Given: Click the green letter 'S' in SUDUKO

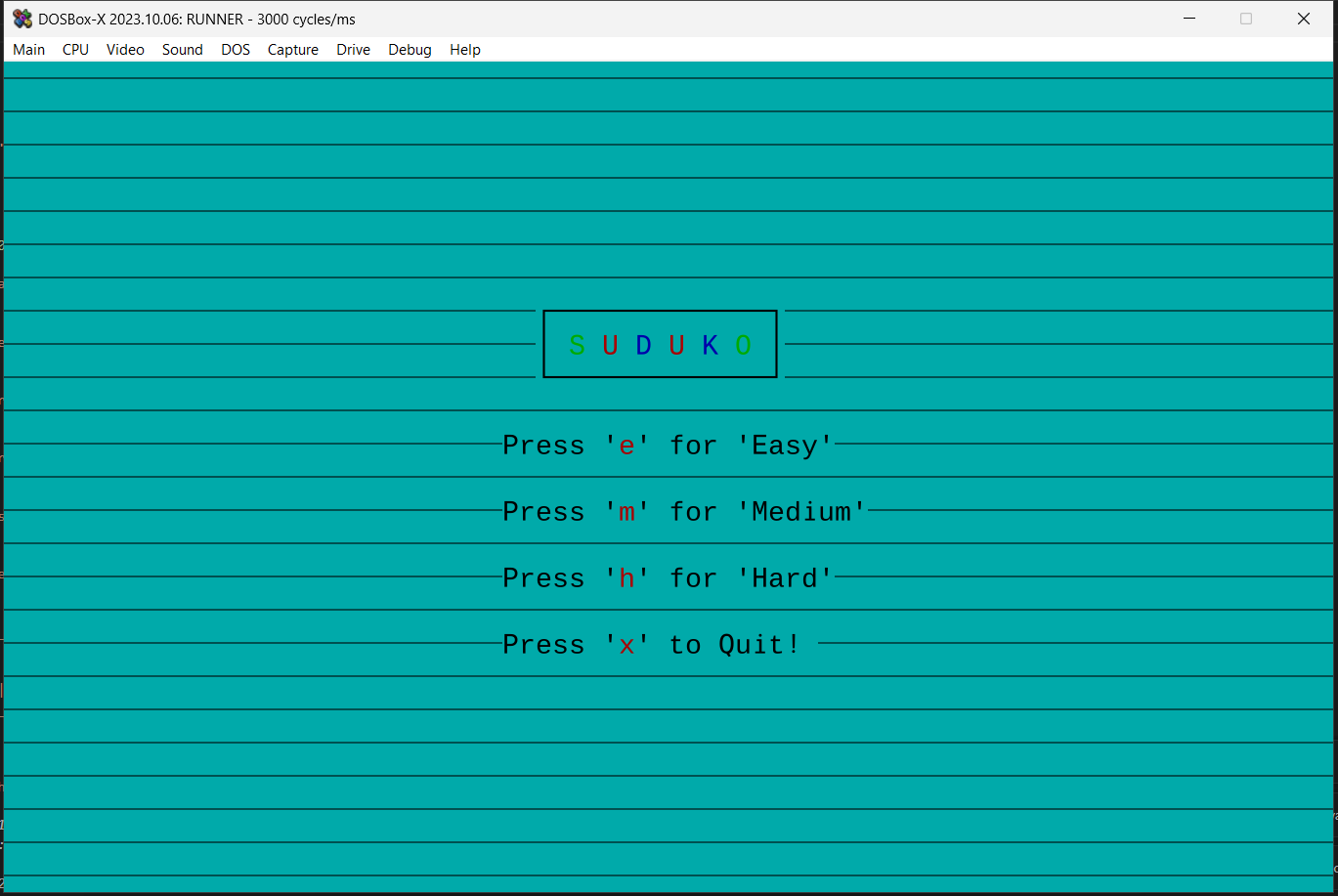Looking at the screenshot, I should tap(576, 345).
